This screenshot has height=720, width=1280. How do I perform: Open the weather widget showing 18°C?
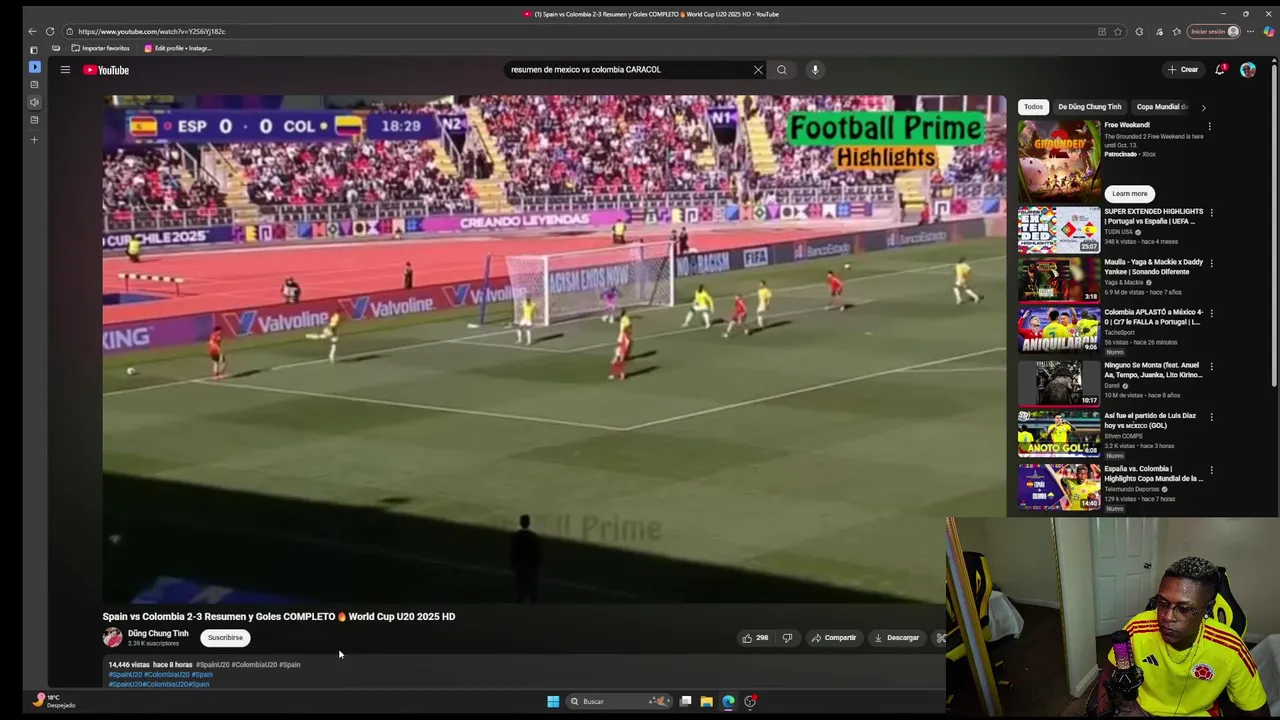coord(54,701)
